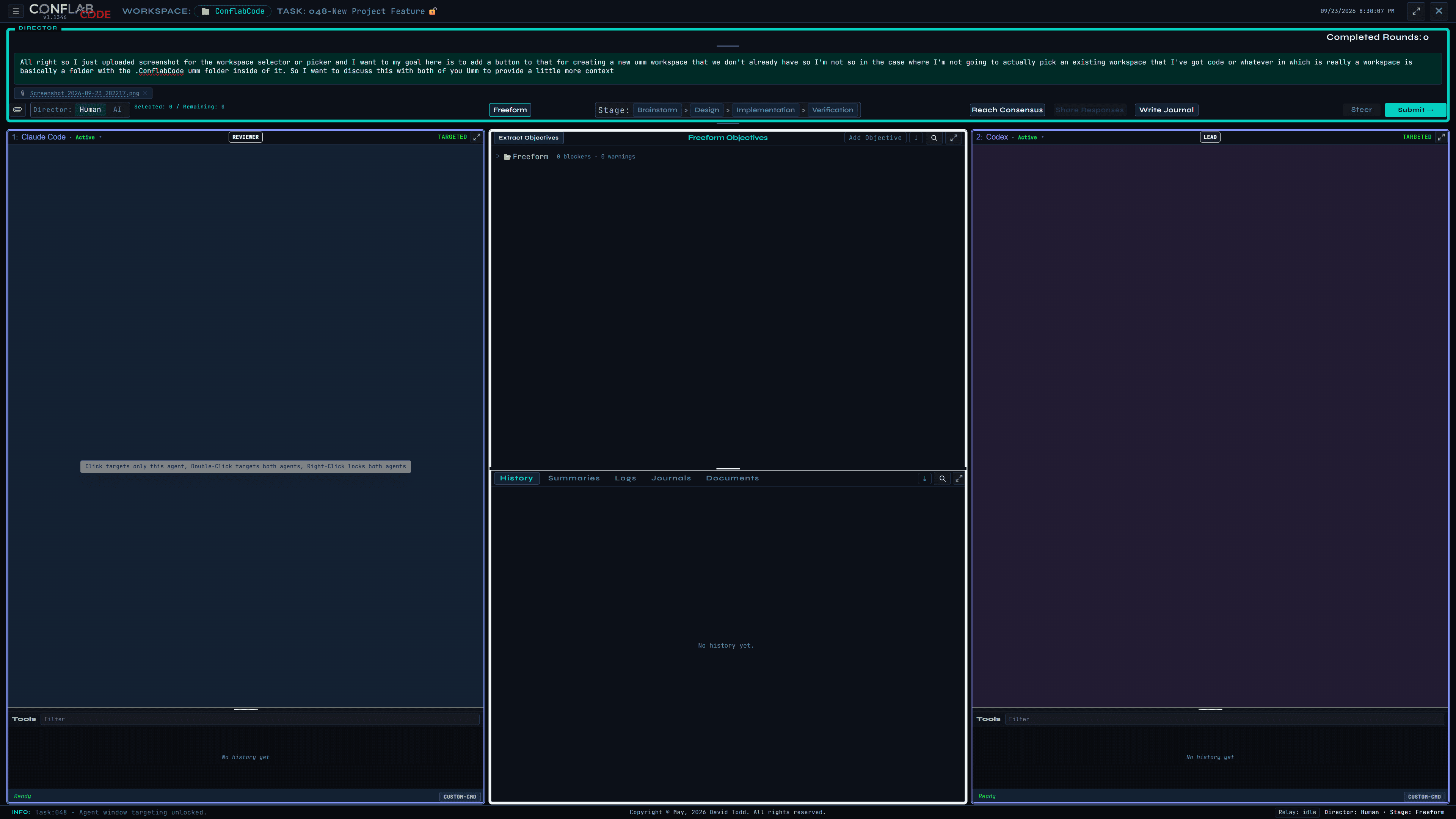Search within Freeform Objectives
The width and height of the screenshot is (1456, 819).
pyautogui.click(x=934, y=138)
